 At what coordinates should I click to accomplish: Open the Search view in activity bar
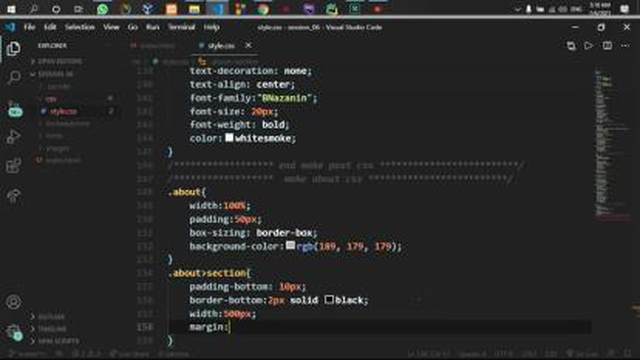point(13,77)
